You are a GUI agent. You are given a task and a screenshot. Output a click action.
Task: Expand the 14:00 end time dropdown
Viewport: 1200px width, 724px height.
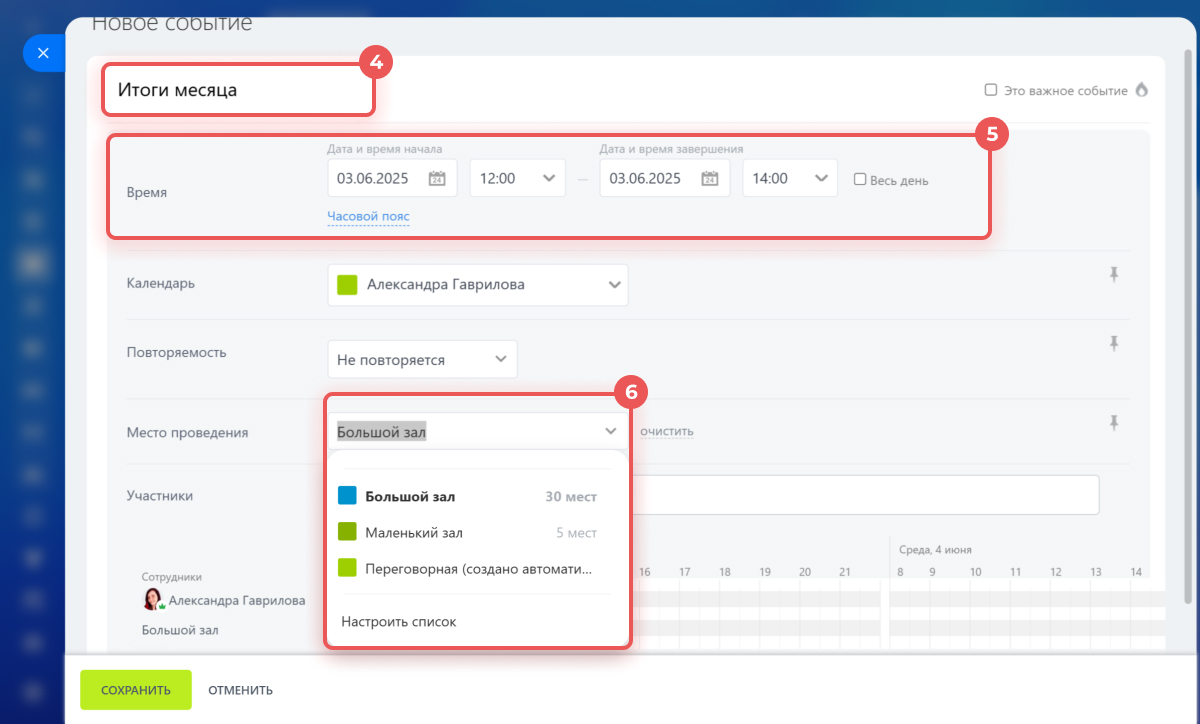(x=790, y=178)
